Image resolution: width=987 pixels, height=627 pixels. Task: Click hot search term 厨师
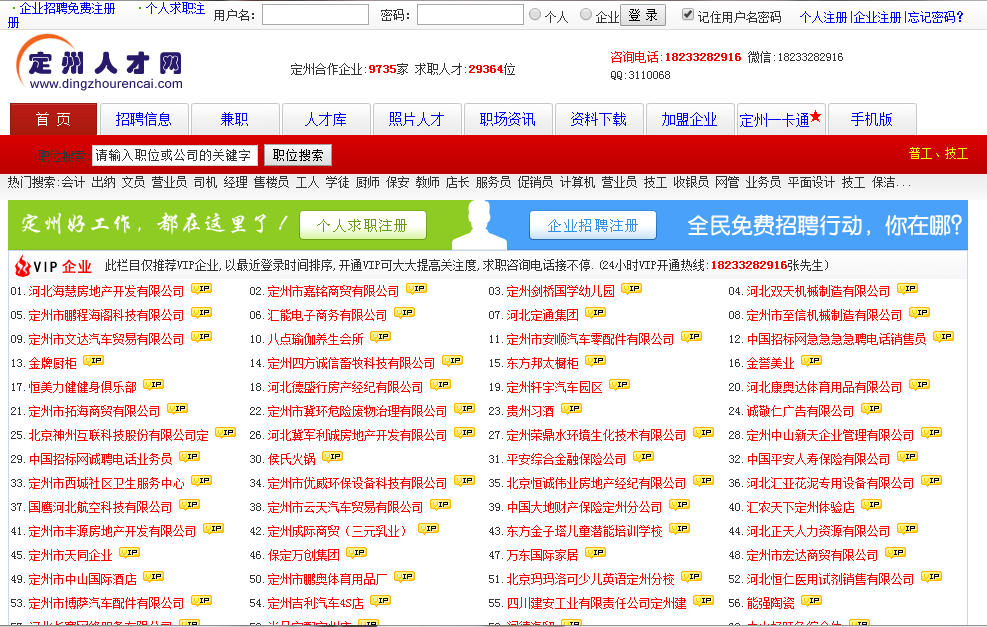pos(368,183)
